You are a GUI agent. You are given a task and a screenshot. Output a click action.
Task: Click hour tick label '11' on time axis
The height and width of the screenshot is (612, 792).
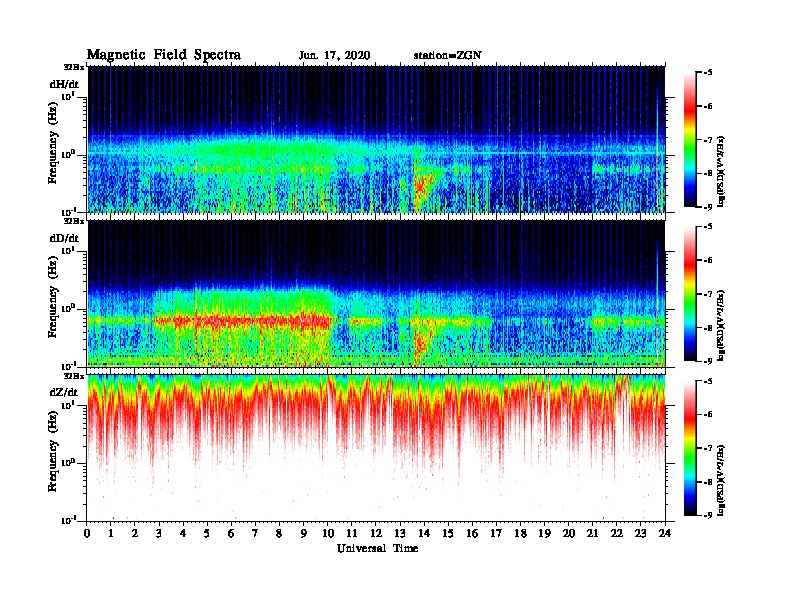[x=352, y=533]
